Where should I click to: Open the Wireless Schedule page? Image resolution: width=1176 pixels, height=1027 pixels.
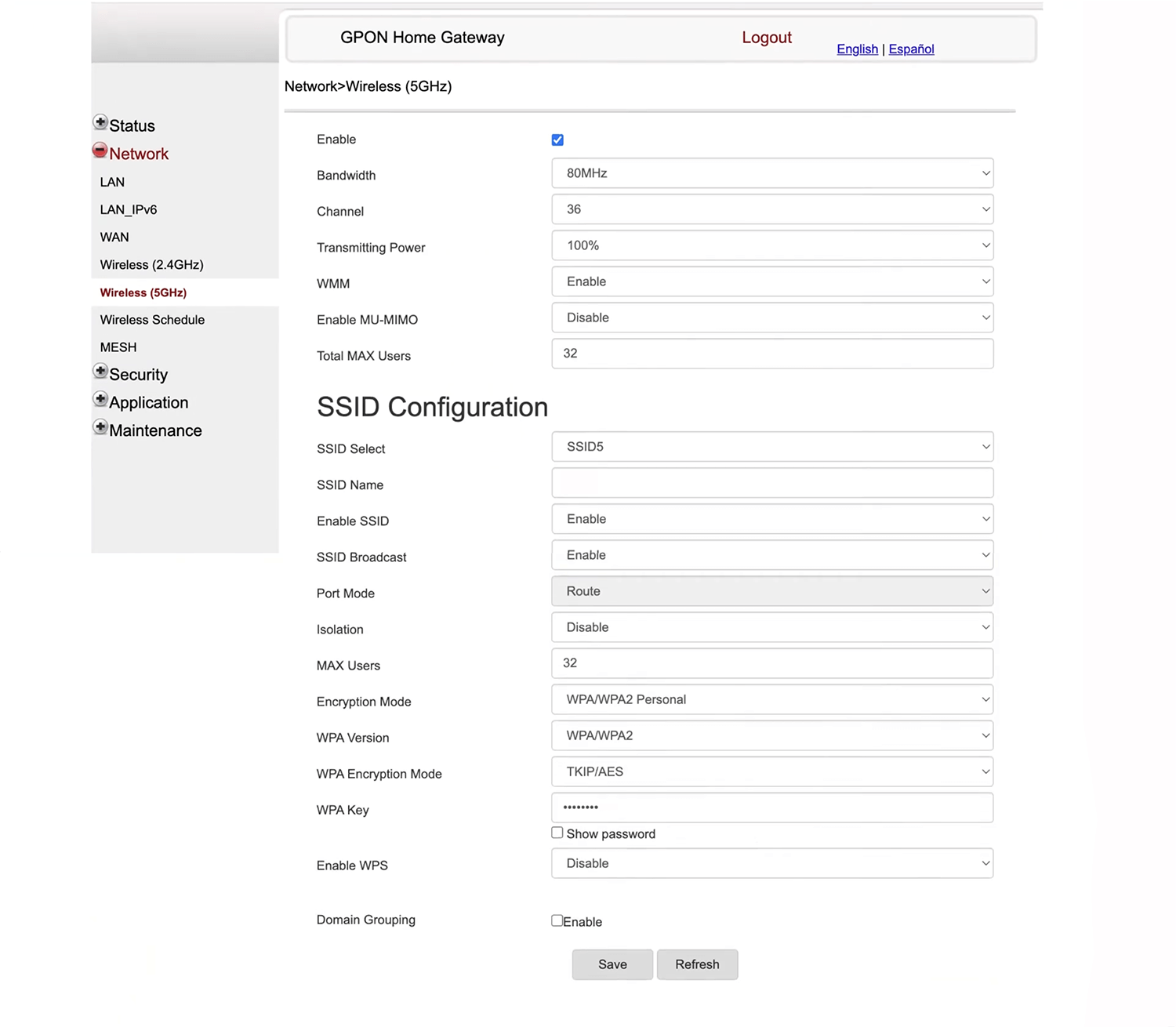coord(152,320)
